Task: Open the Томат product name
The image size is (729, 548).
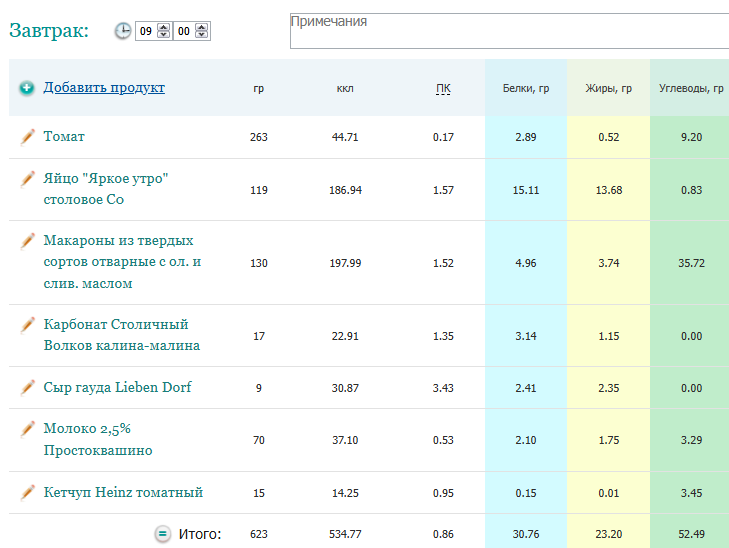Action: (x=64, y=137)
